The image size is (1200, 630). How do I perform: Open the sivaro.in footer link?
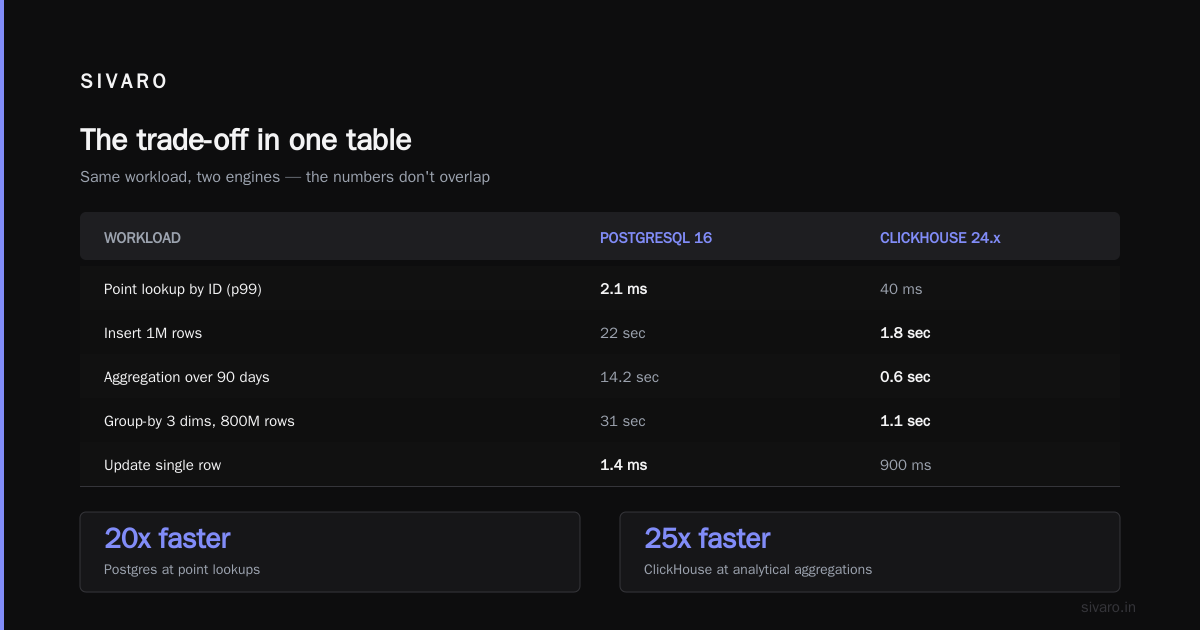[x=1108, y=607]
